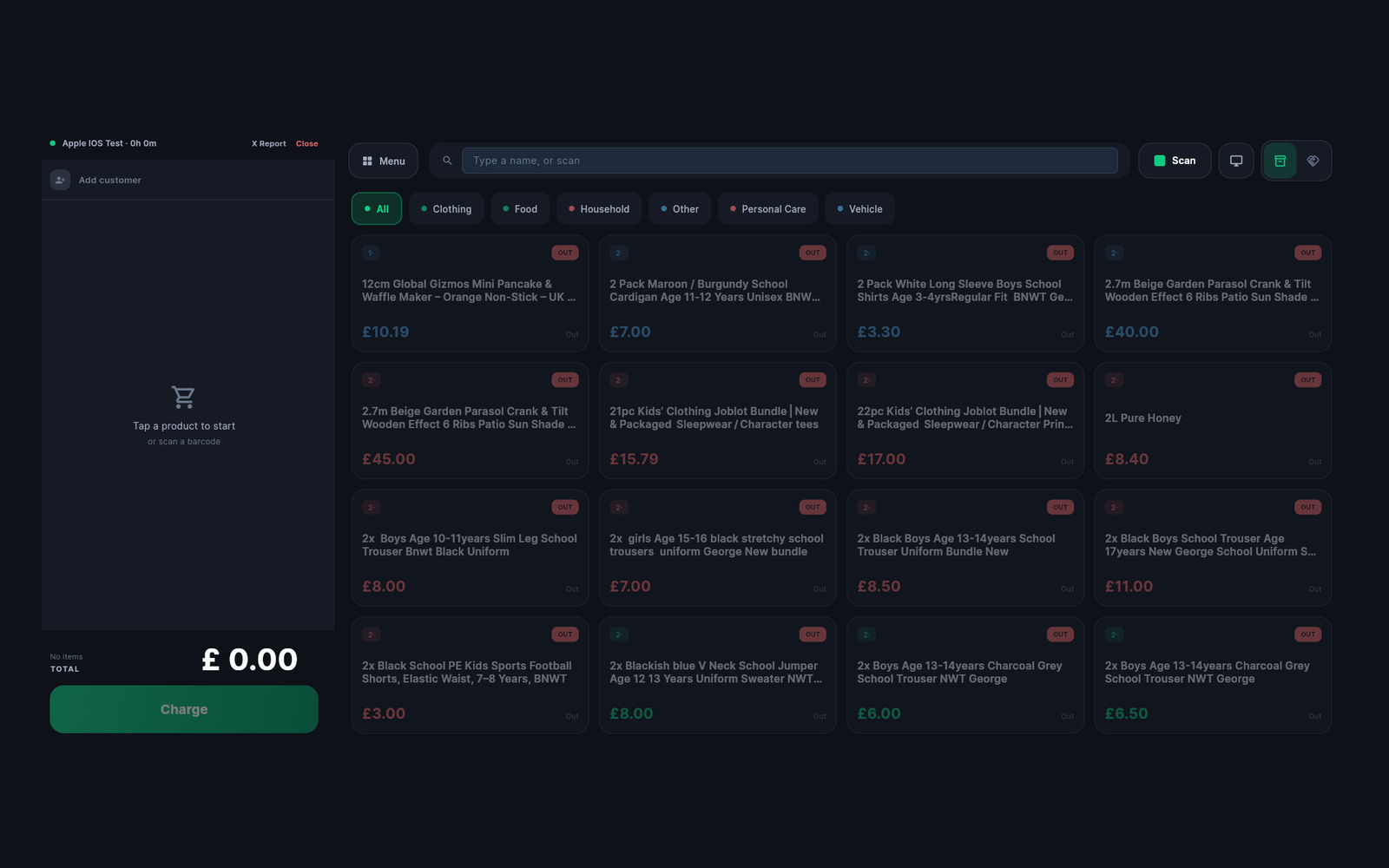The height and width of the screenshot is (868, 1389).
Task: Select the All category tab
Action: (x=377, y=208)
